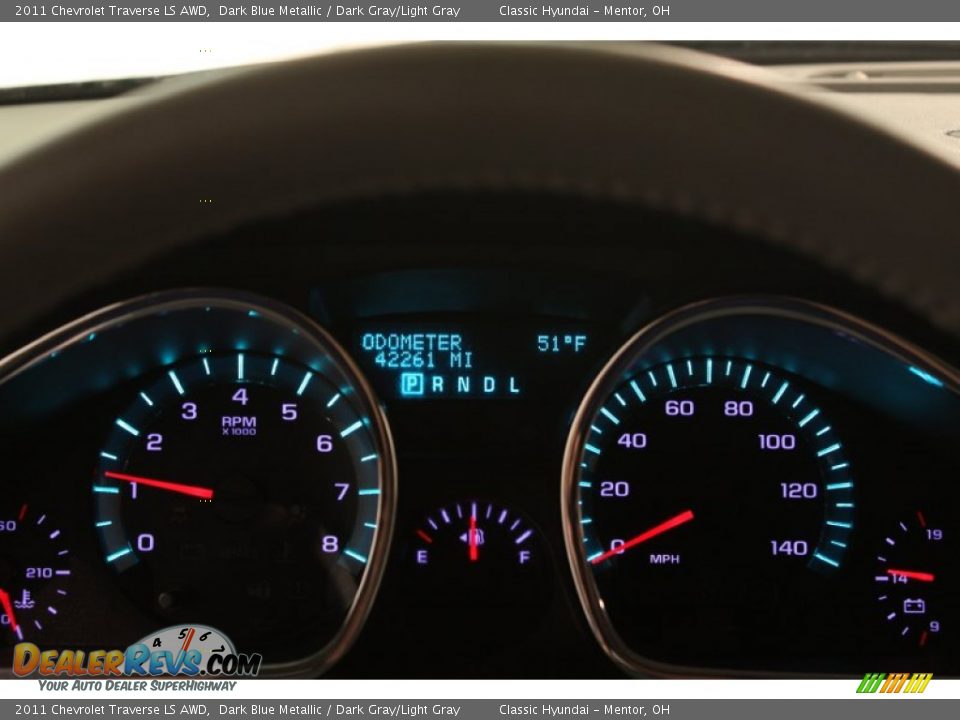Click top caption 'Dark Blue Metallic' color text
Image resolution: width=960 pixels, height=720 pixels.
tap(270, 10)
